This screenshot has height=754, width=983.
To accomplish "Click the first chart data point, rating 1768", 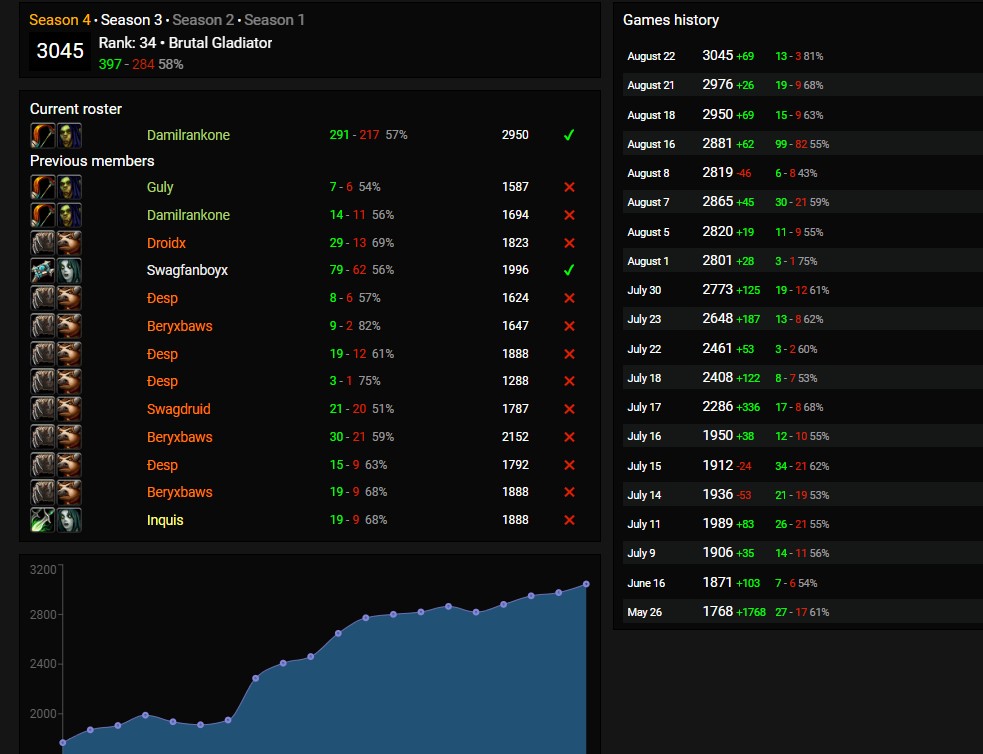I will (x=63, y=743).
